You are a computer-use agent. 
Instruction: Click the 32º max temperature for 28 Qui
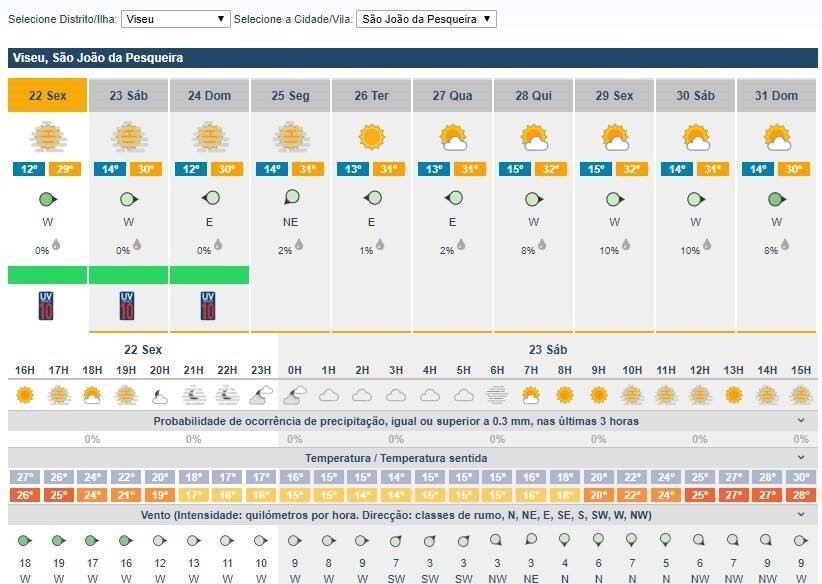click(x=548, y=169)
